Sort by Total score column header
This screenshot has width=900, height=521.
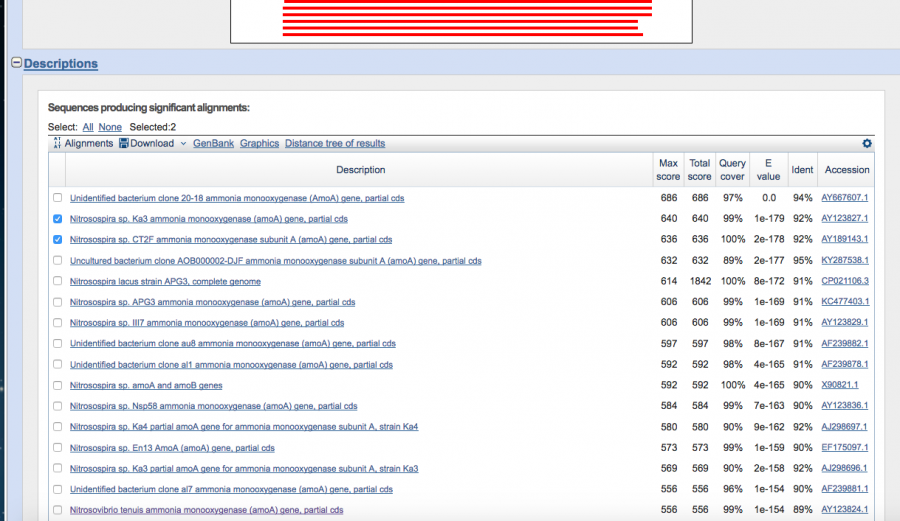tap(700, 170)
